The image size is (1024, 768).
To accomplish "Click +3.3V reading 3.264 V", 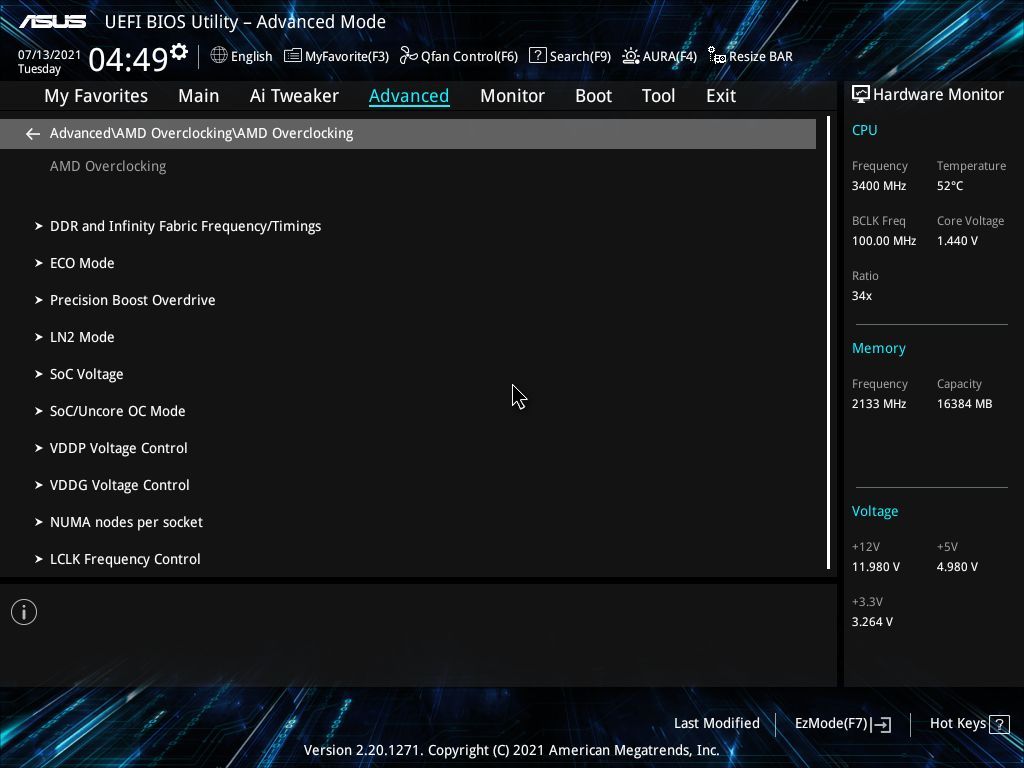I will point(872,622).
